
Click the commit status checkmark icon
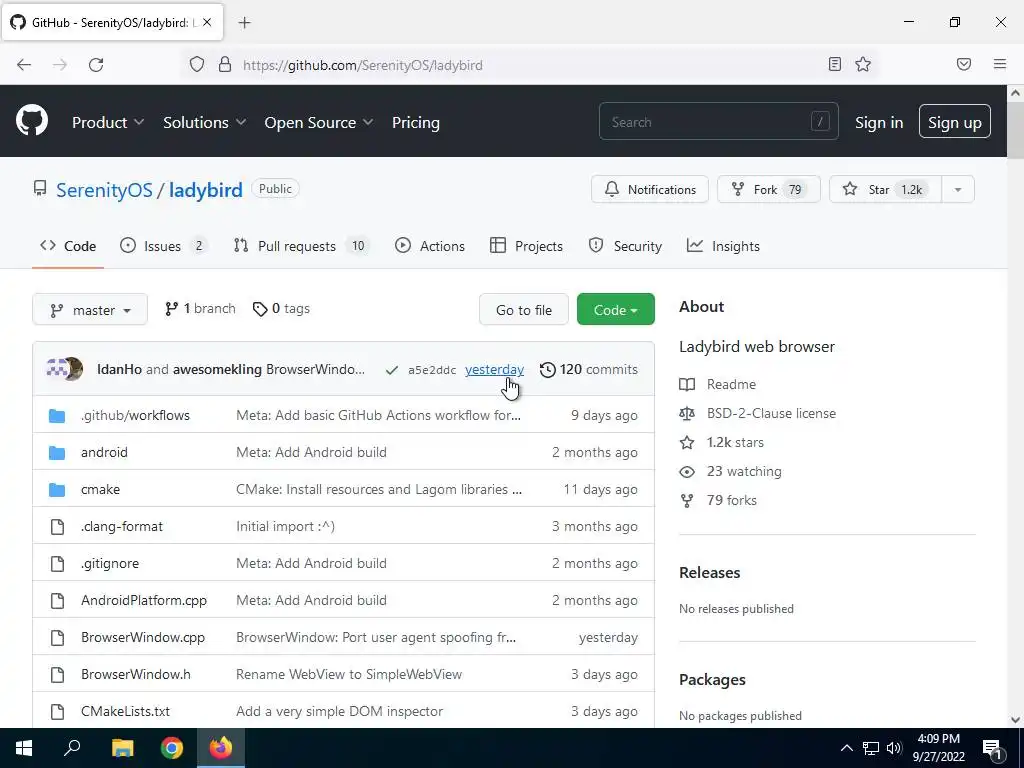(x=391, y=370)
